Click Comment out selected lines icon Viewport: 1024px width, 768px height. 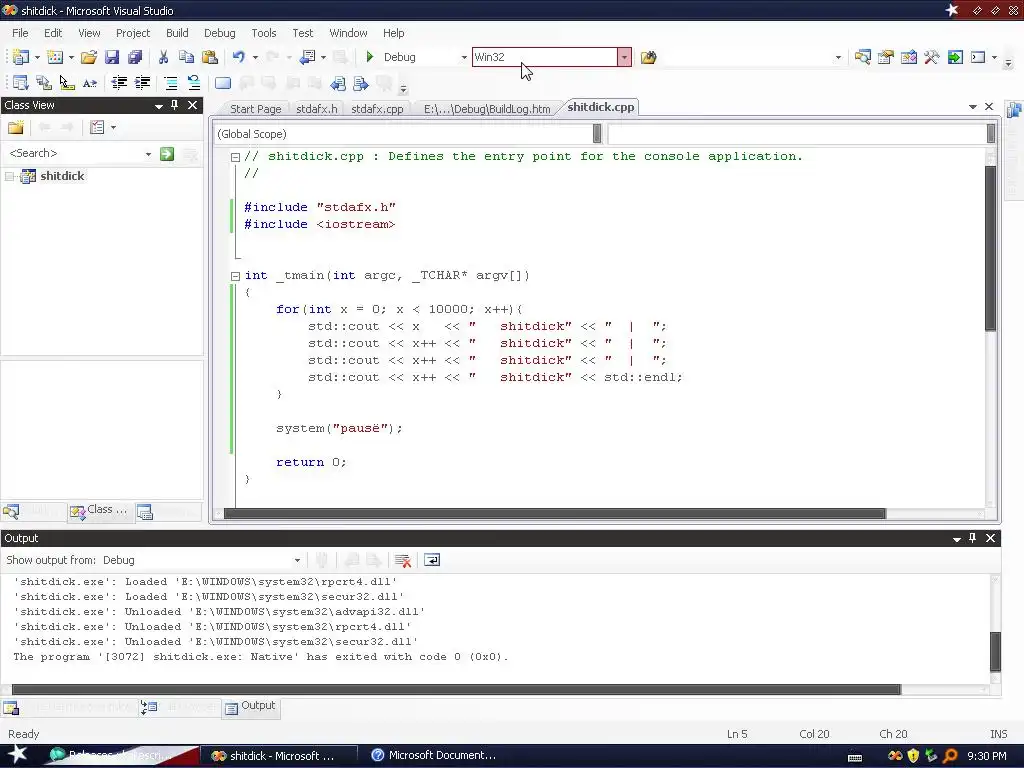click(x=170, y=82)
